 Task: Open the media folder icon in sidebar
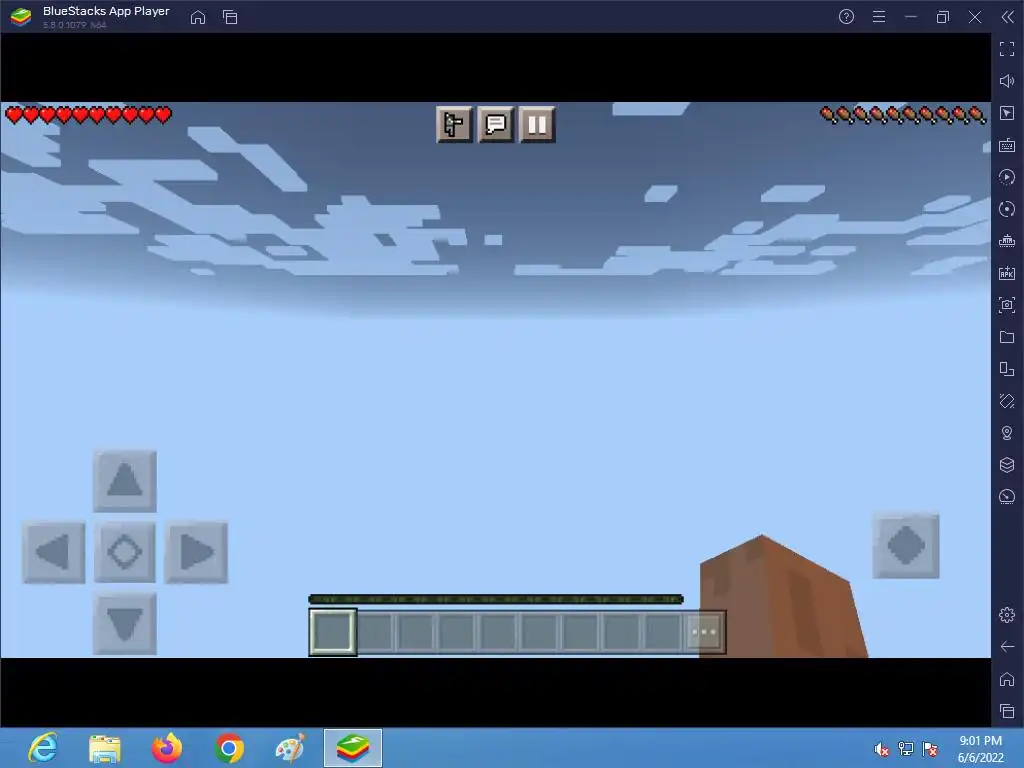(1007, 337)
